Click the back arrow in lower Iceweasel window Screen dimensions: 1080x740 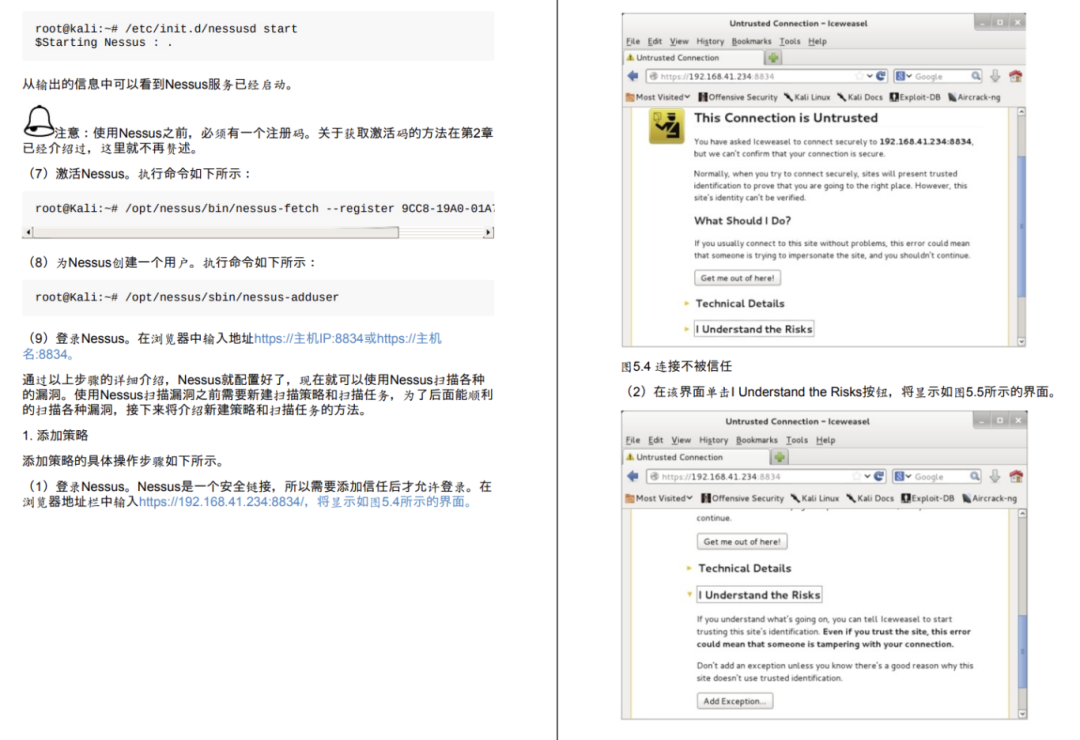[x=633, y=476]
